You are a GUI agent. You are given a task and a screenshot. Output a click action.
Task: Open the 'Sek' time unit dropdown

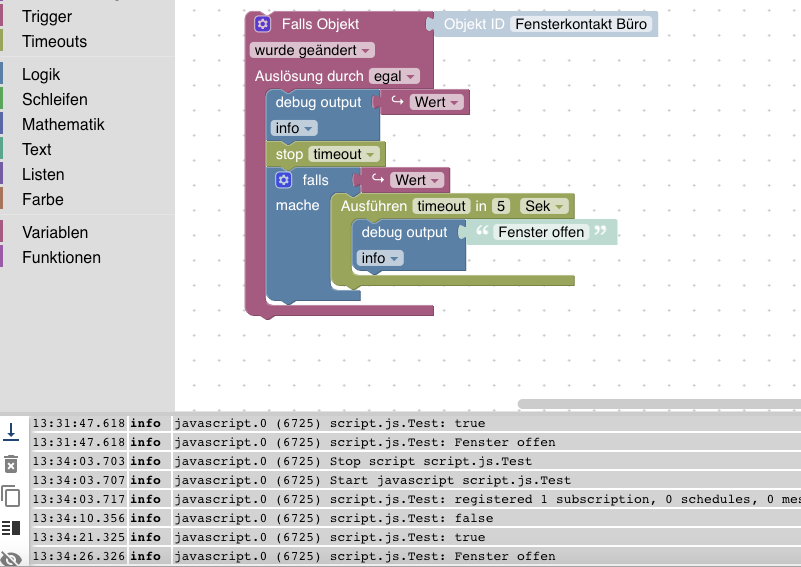[x=544, y=206]
